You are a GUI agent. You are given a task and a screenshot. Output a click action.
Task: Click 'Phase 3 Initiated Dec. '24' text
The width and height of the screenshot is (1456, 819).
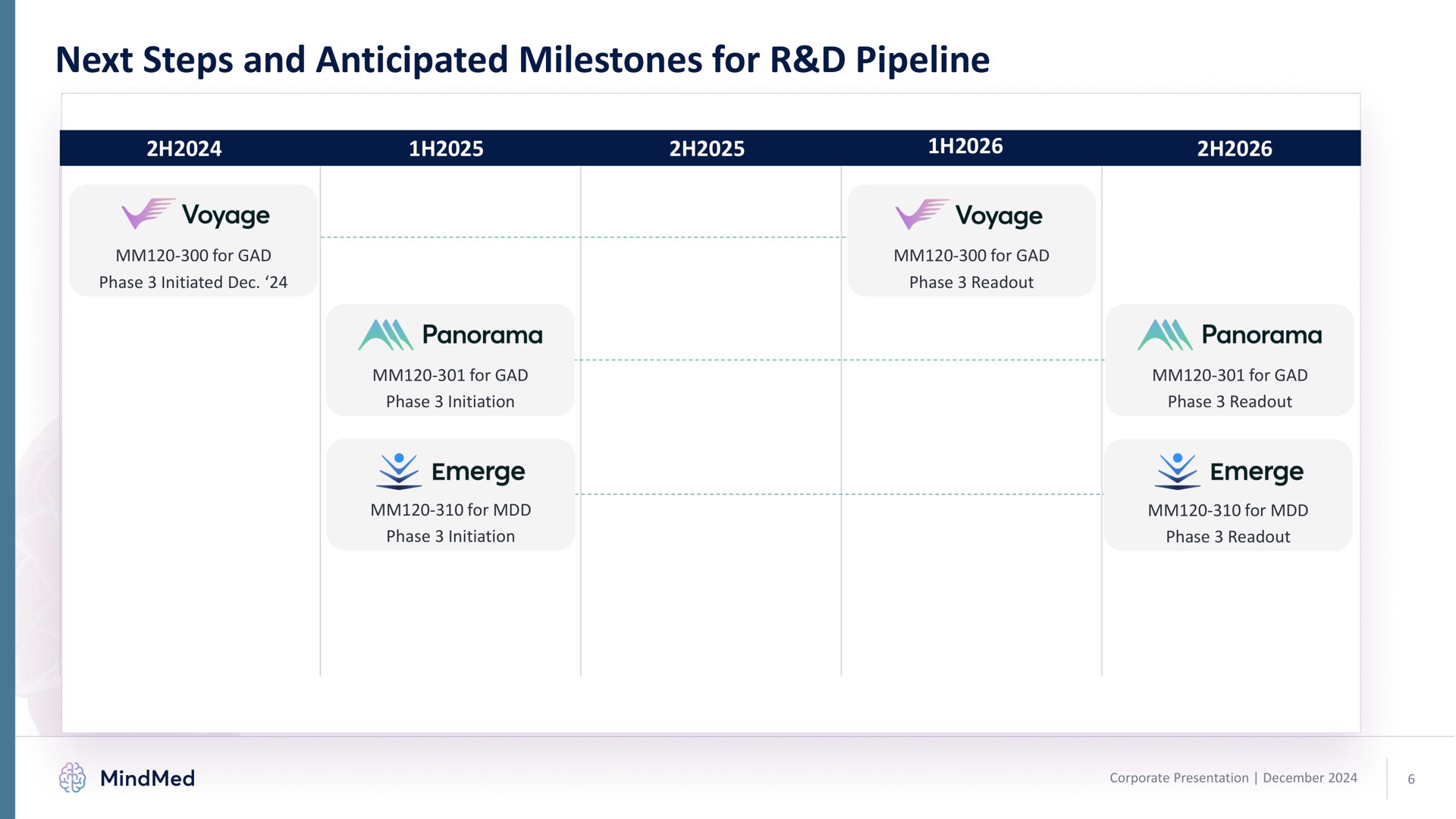[193, 282]
